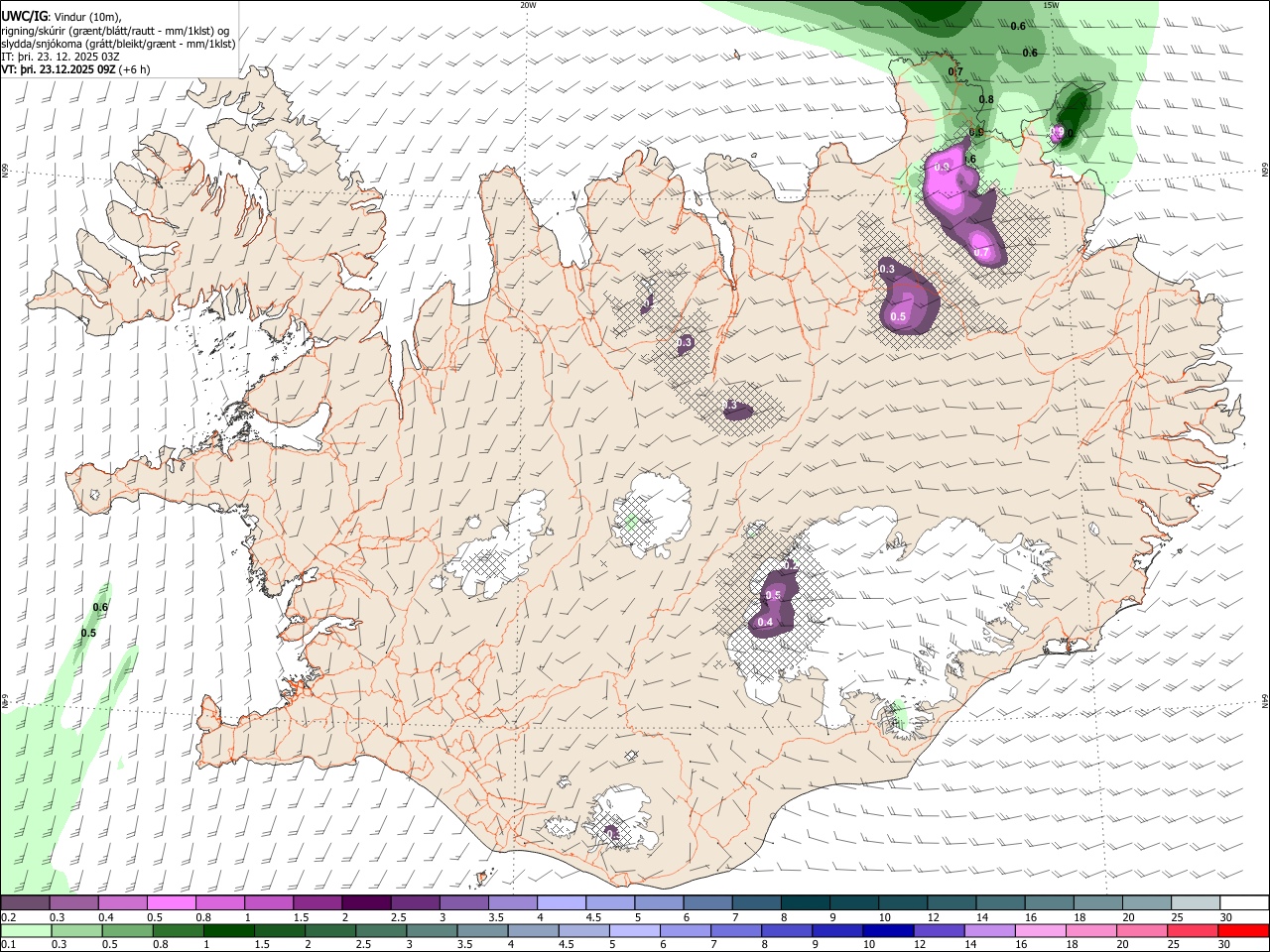The height and width of the screenshot is (952, 1270).
Task: Click the white 30 swatch in top legend row
Action: [x=1245, y=903]
